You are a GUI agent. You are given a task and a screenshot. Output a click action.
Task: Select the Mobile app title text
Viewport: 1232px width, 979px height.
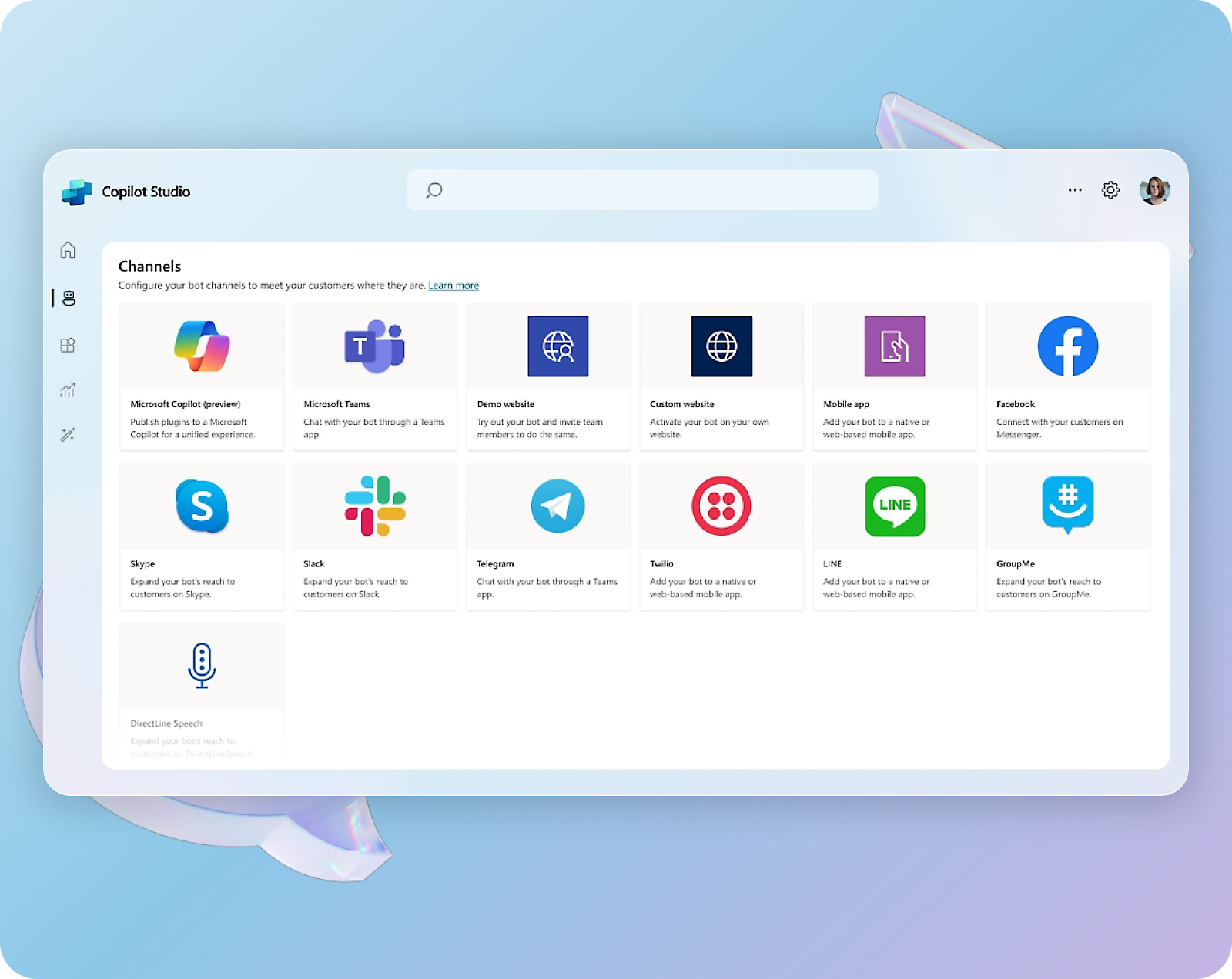[846, 404]
